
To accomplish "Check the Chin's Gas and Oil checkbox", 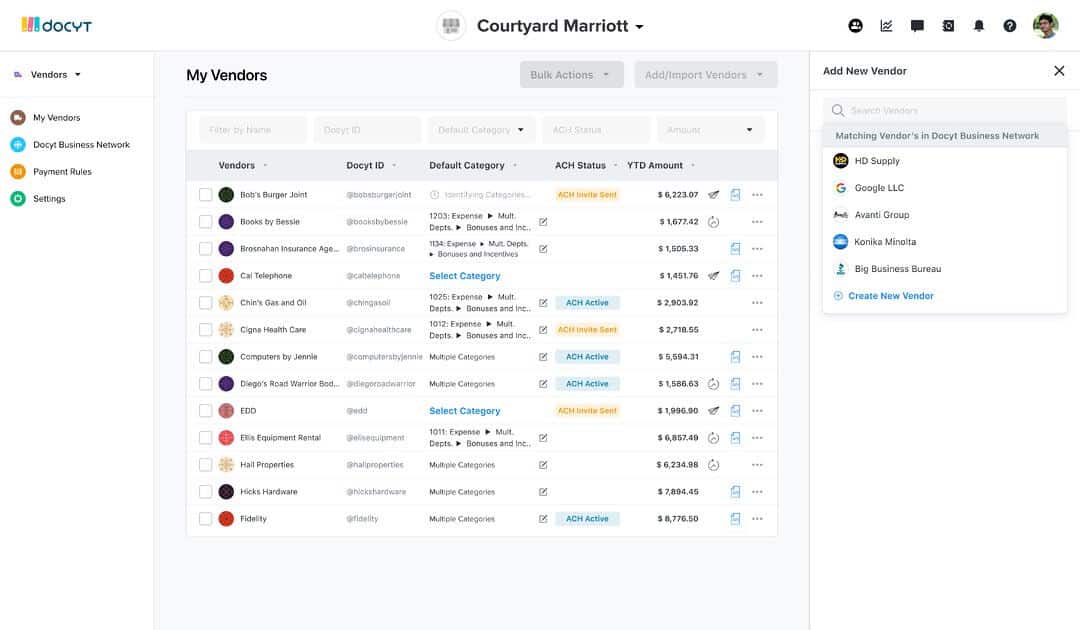I will pyautogui.click(x=205, y=302).
